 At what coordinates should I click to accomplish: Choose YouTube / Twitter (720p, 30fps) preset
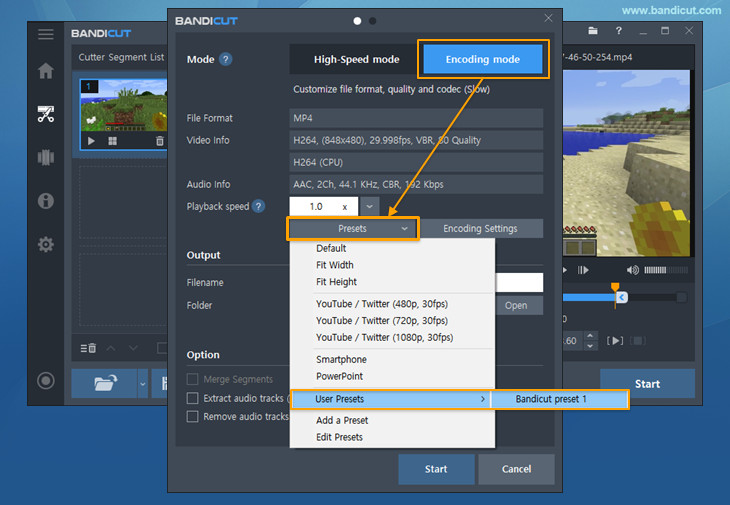[384, 321]
